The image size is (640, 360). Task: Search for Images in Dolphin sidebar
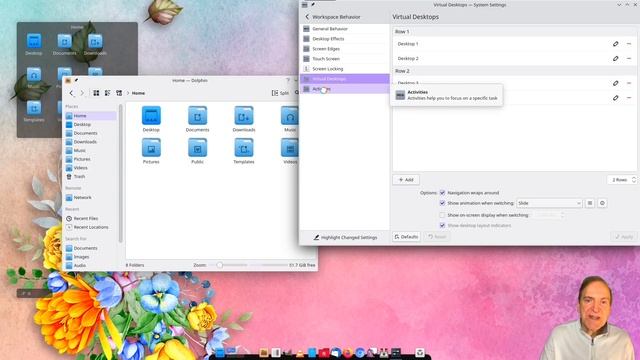coord(91,257)
